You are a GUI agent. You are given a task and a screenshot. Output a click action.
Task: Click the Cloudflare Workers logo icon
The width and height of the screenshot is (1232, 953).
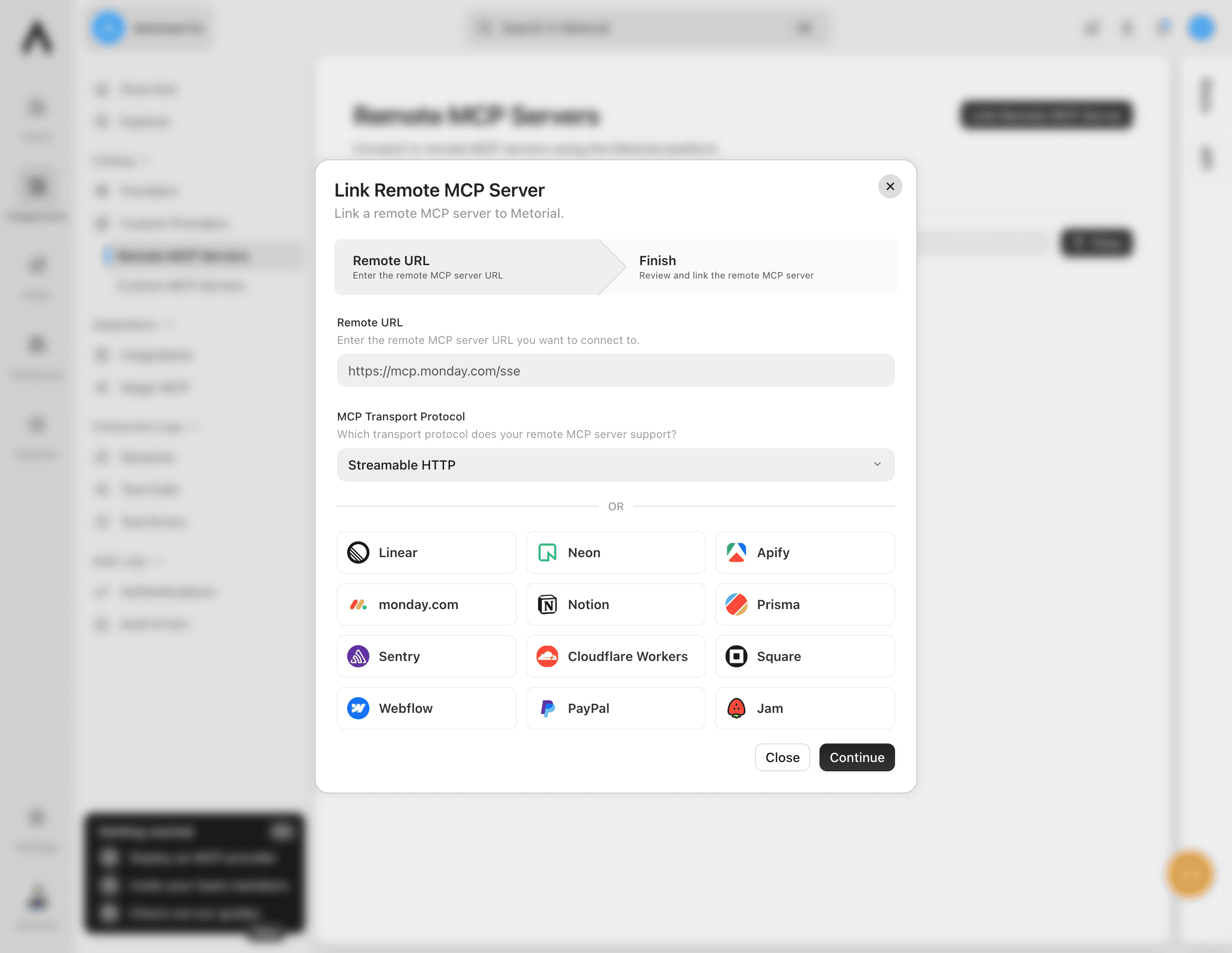pos(547,656)
